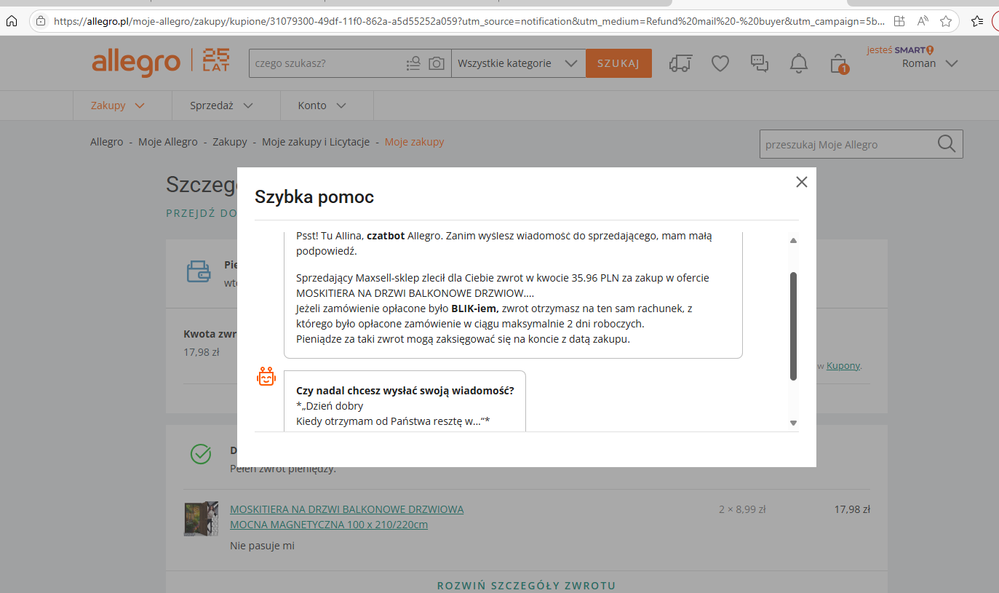Open the shopping cart icon
The width and height of the screenshot is (999, 593).
coord(838,64)
